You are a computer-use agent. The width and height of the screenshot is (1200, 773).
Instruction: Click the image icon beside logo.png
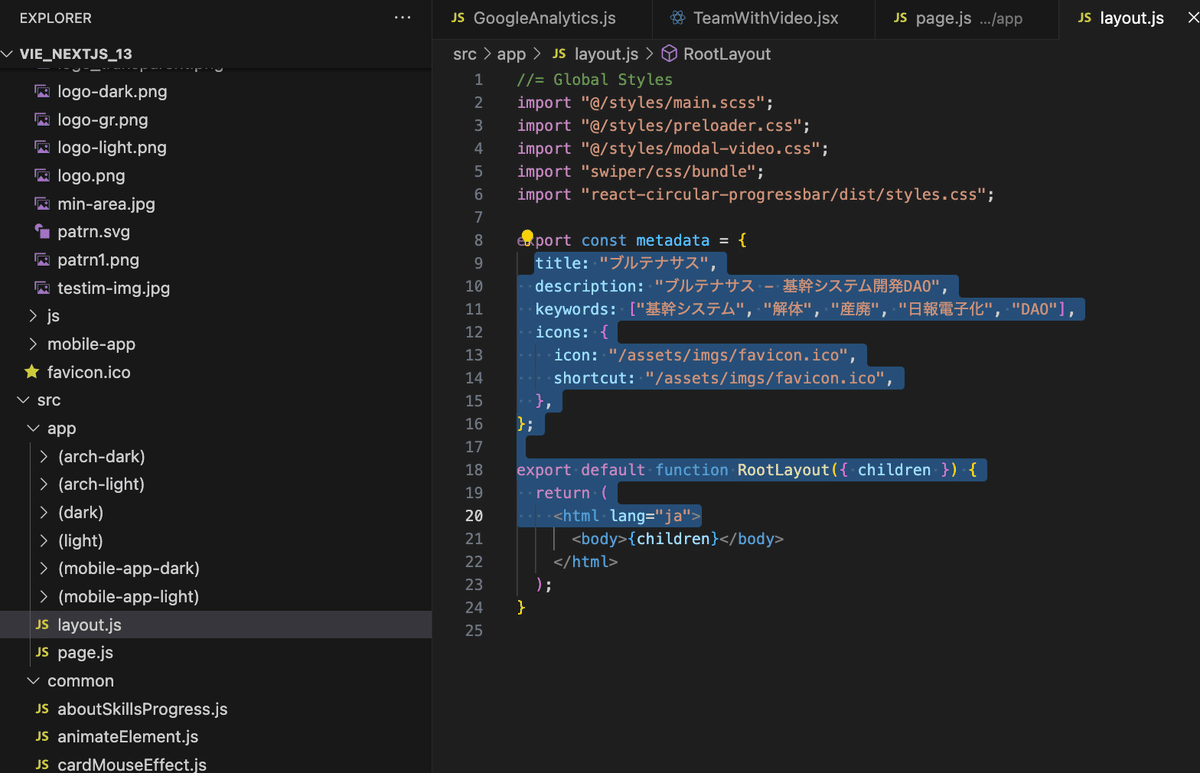pos(42,175)
